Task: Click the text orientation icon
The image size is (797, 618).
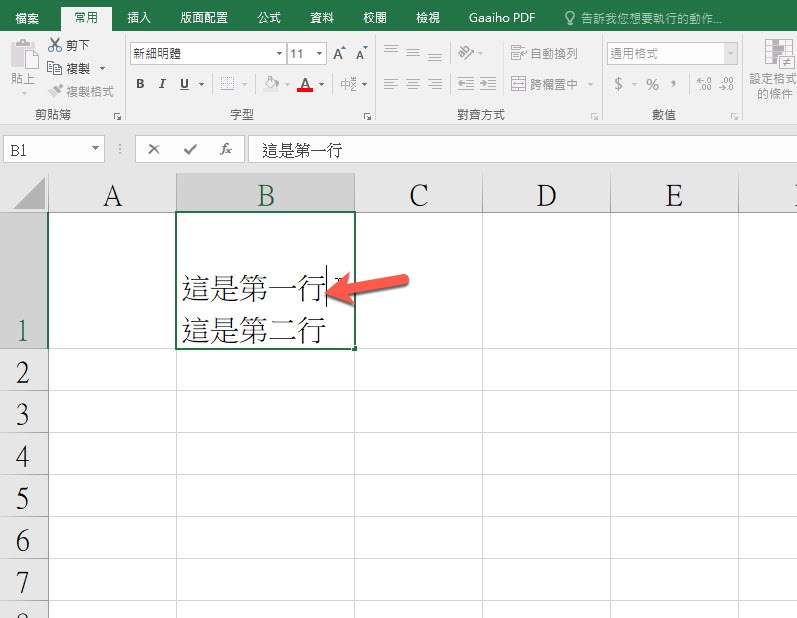Action: 466,52
